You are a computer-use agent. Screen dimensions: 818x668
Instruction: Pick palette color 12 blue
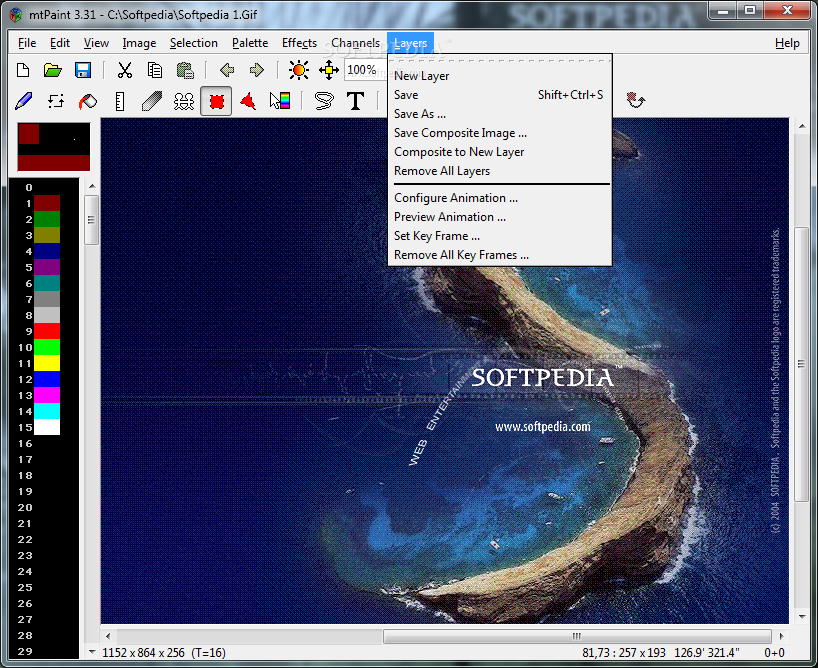click(47, 379)
